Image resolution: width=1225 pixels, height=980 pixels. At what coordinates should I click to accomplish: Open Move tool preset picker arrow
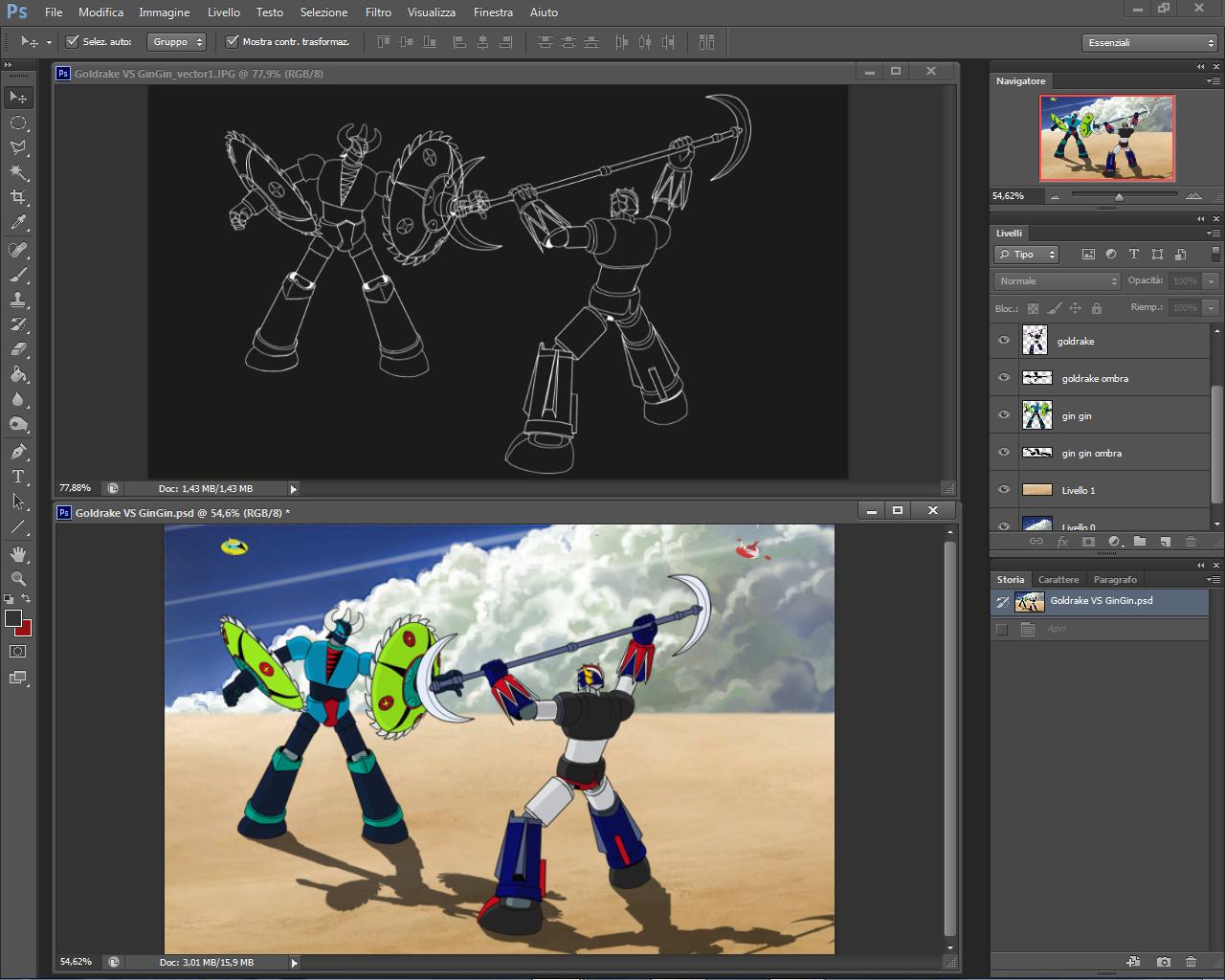pyautogui.click(x=49, y=43)
